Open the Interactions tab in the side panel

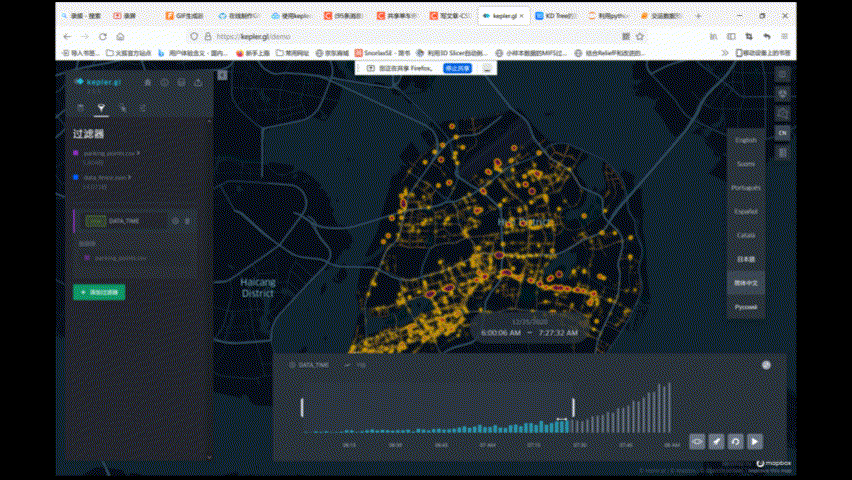point(122,108)
